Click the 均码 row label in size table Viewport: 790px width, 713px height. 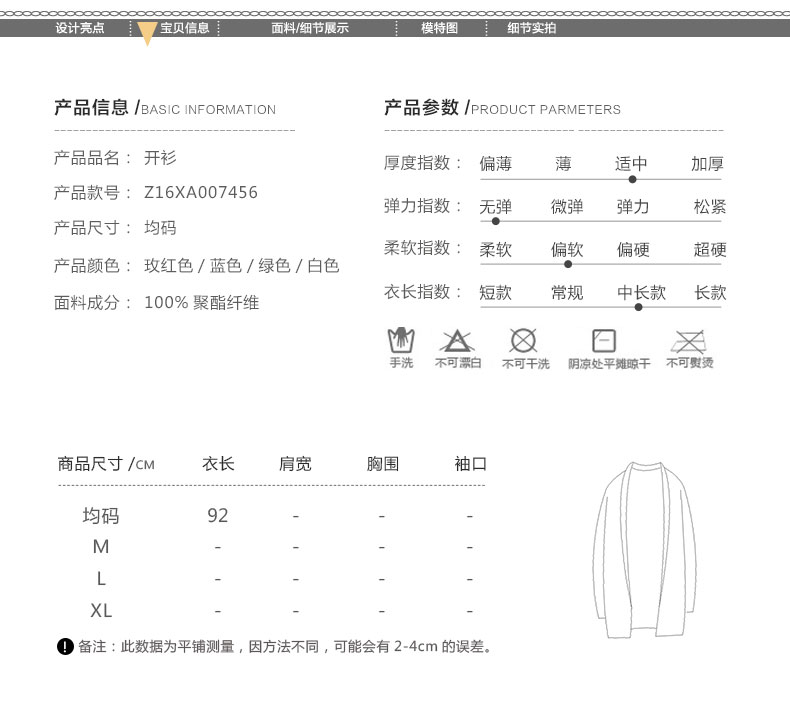tap(101, 515)
